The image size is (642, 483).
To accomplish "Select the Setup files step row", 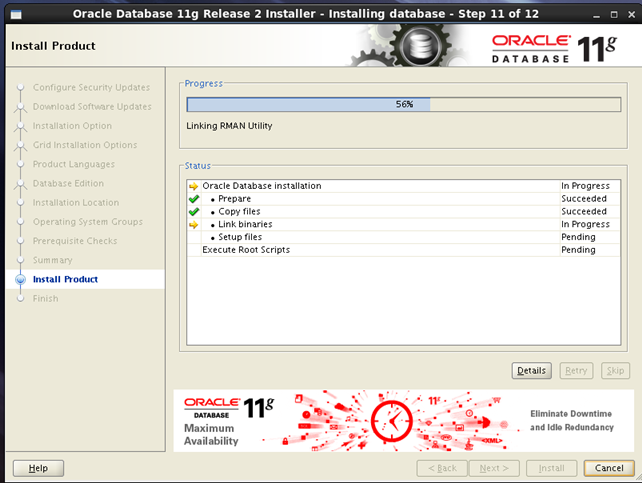I will tap(403, 237).
